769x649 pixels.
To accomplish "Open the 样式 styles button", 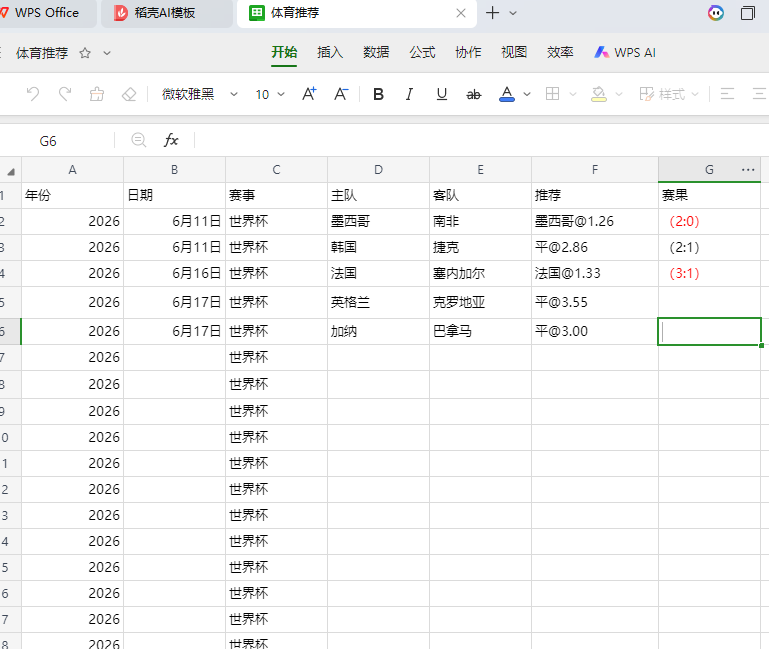I will click(x=662, y=94).
